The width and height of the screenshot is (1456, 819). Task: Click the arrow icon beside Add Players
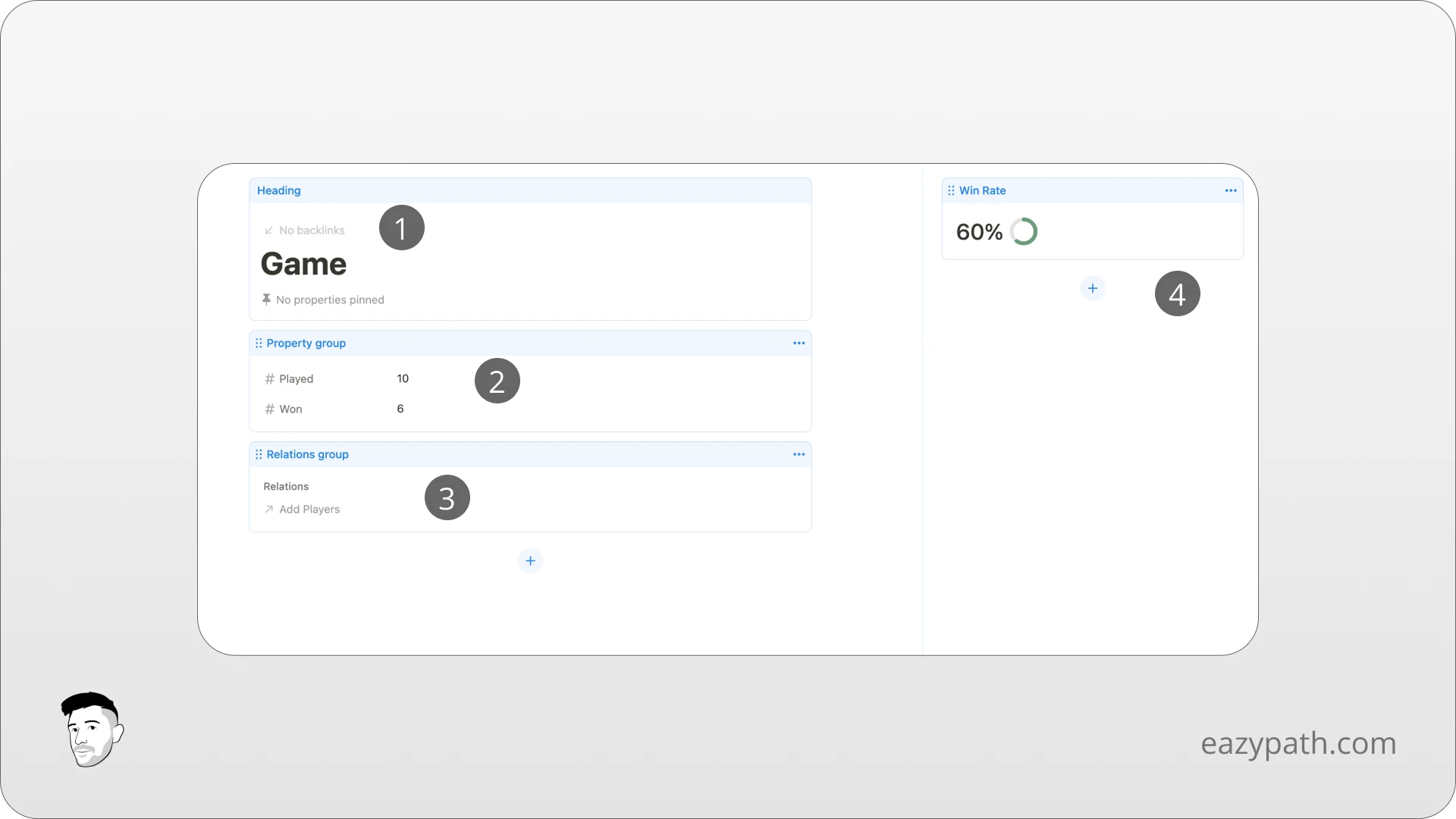click(x=268, y=509)
